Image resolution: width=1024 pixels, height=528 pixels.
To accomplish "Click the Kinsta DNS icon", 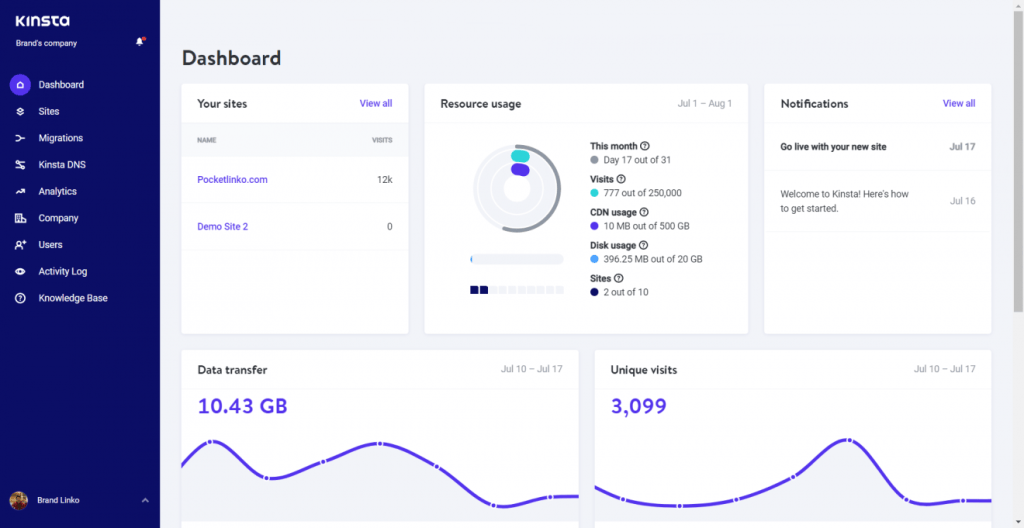I will 20,165.
